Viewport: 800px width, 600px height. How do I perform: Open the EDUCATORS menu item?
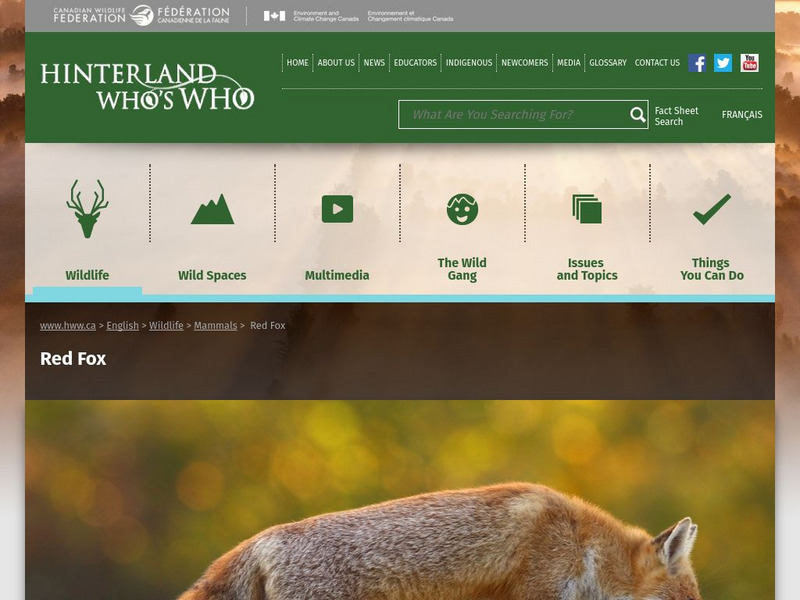(417, 62)
